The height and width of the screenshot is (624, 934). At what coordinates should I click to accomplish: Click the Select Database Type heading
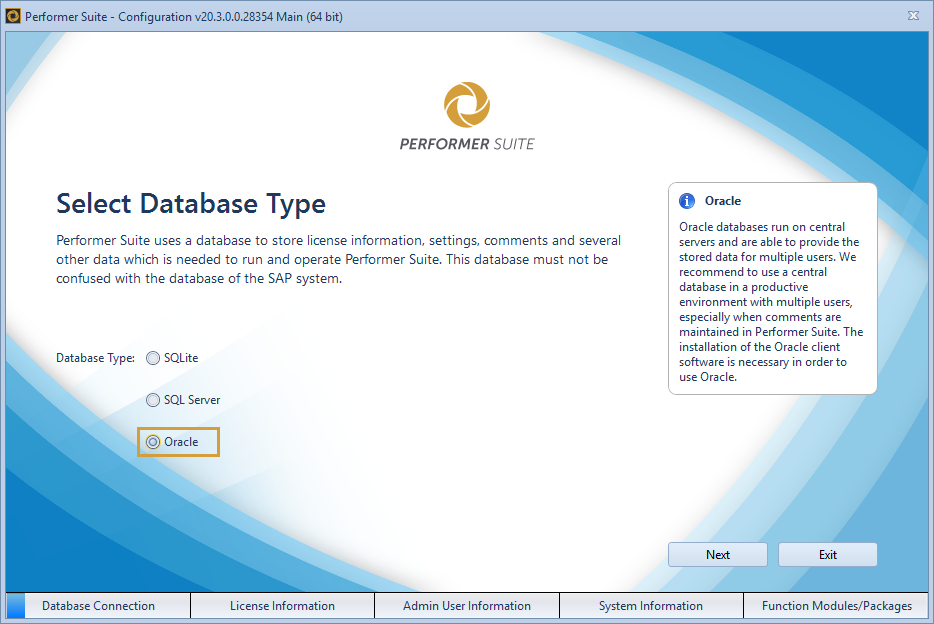pos(190,203)
